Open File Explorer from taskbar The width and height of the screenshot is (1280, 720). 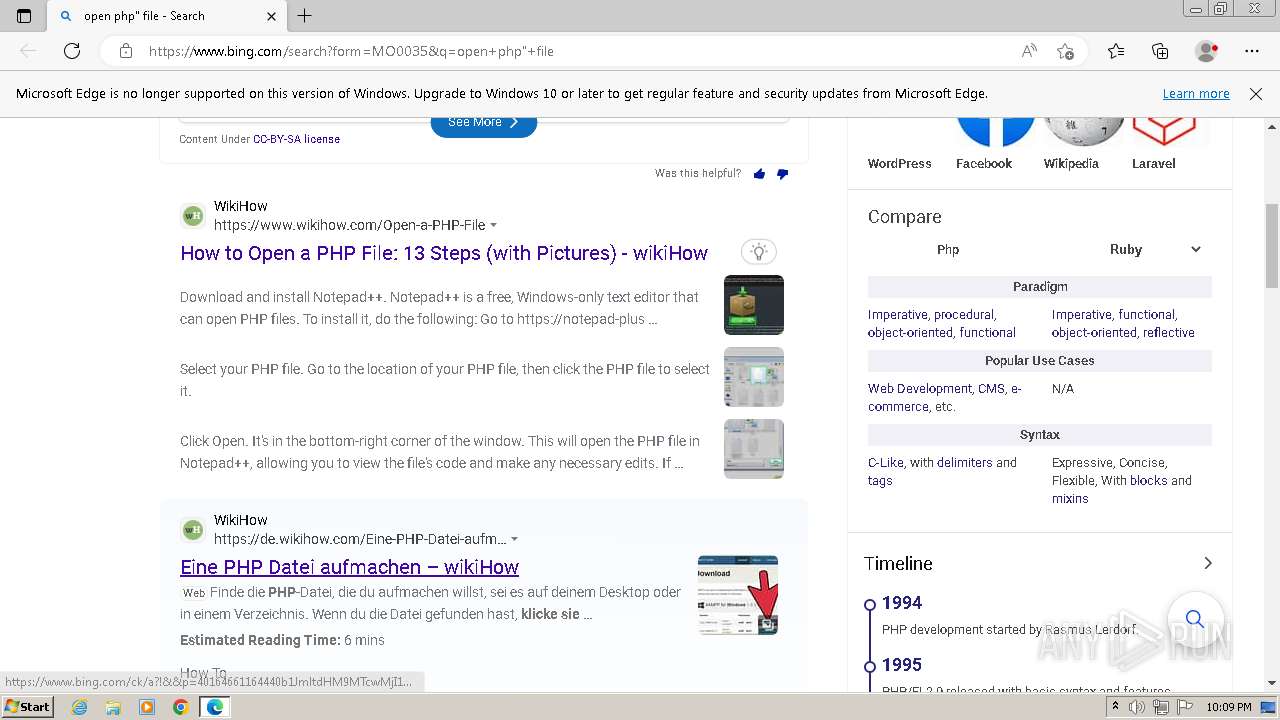pyautogui.click(x=113, y=707)
